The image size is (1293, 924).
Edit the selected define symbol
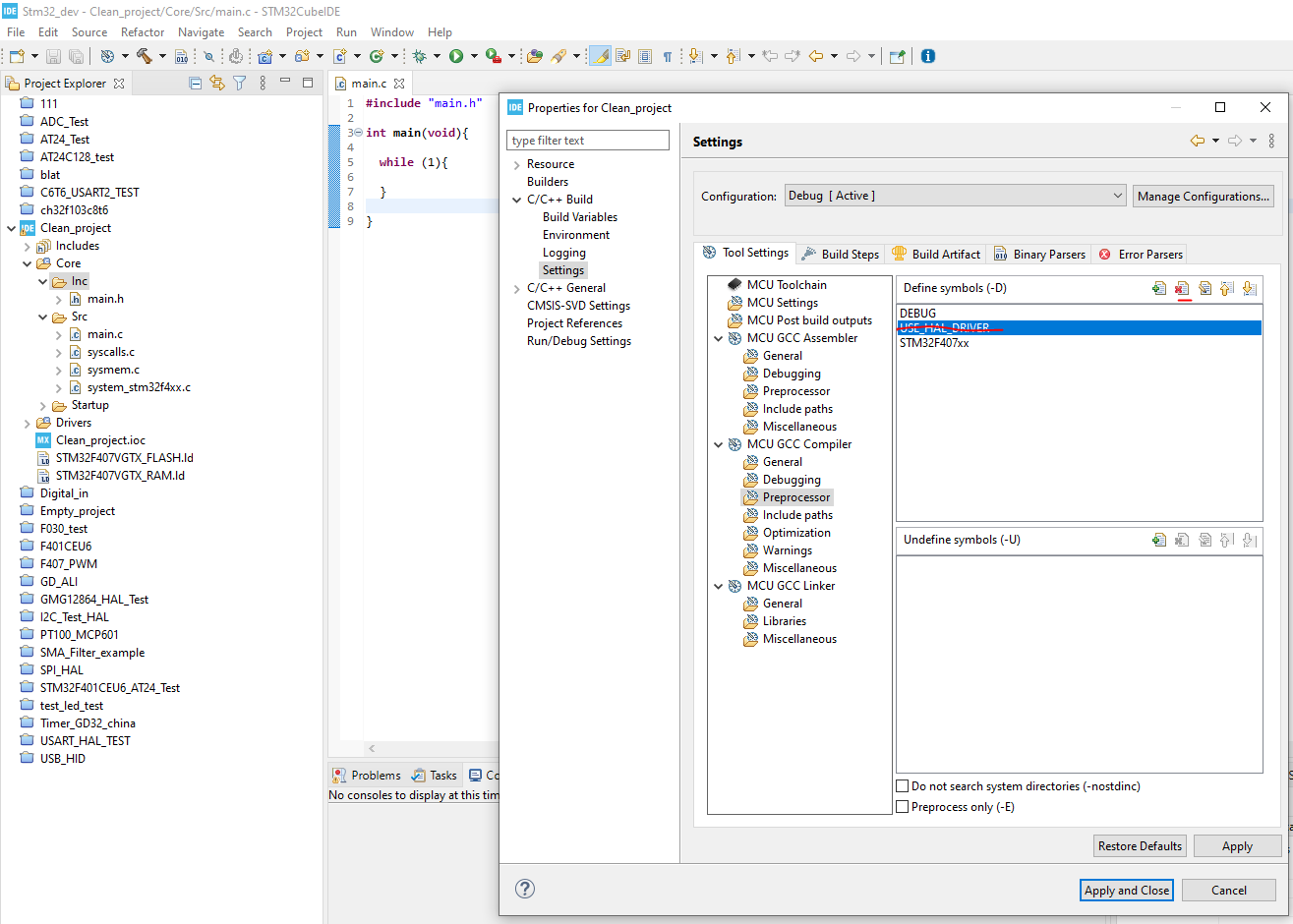[x=1205, y=288]
